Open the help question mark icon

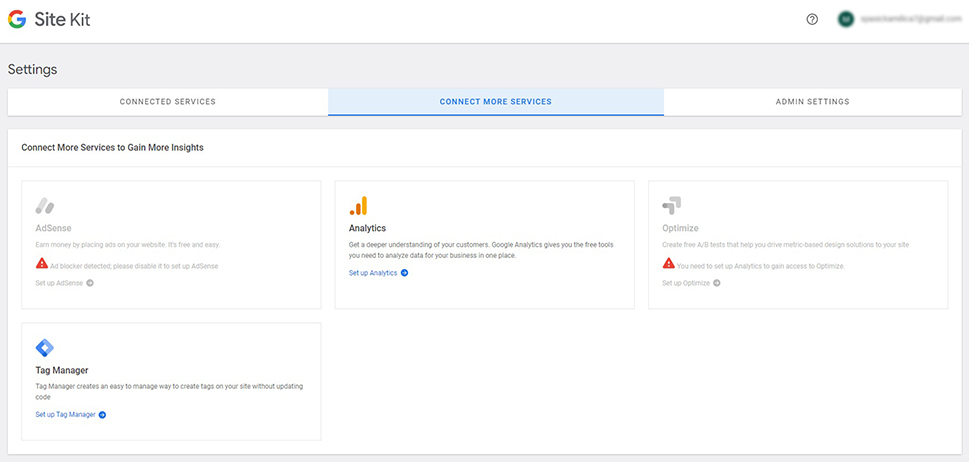[812, 20]
